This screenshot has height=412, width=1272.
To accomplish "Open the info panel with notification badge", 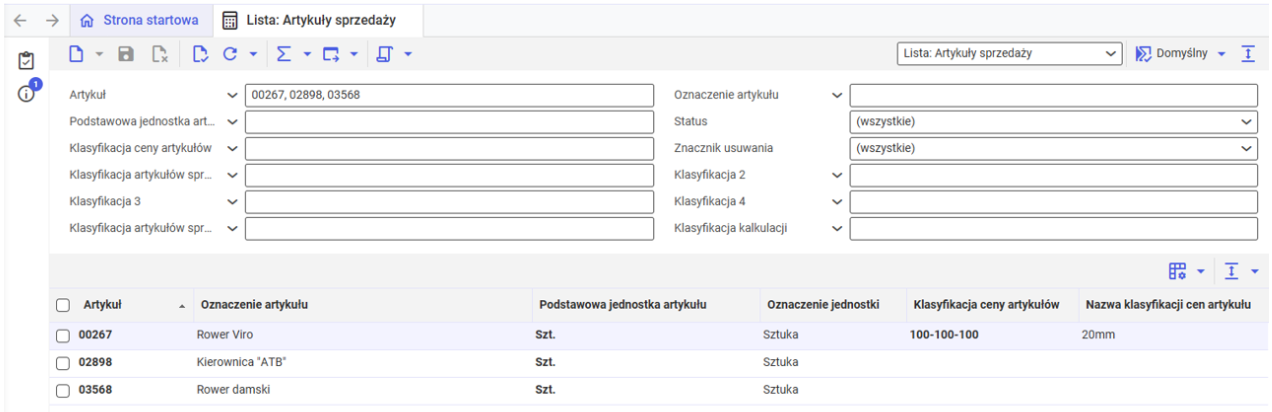I will pyautogui.click(x=29, y=93).
